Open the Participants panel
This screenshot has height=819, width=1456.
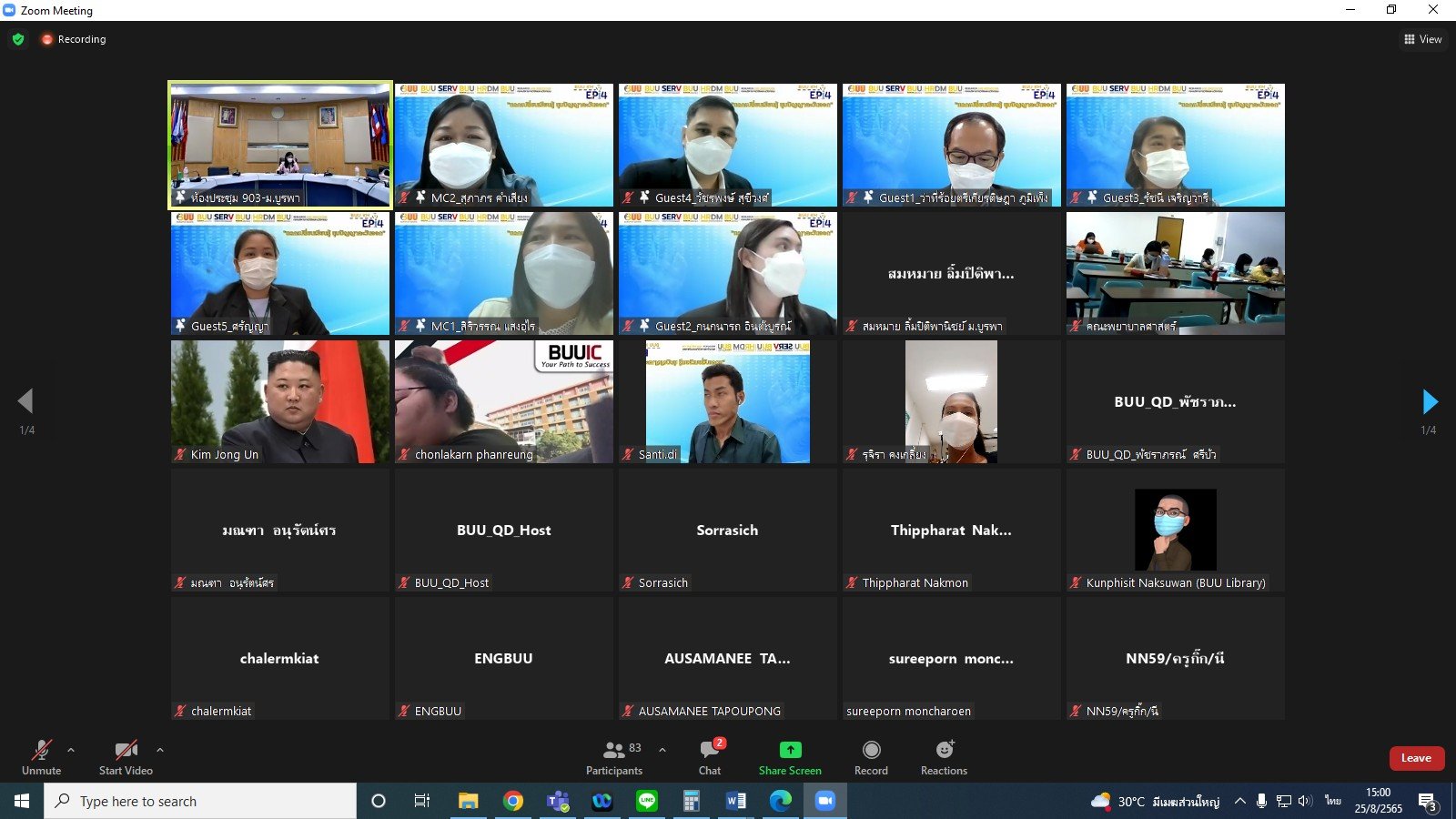click(x=614, y=757)
